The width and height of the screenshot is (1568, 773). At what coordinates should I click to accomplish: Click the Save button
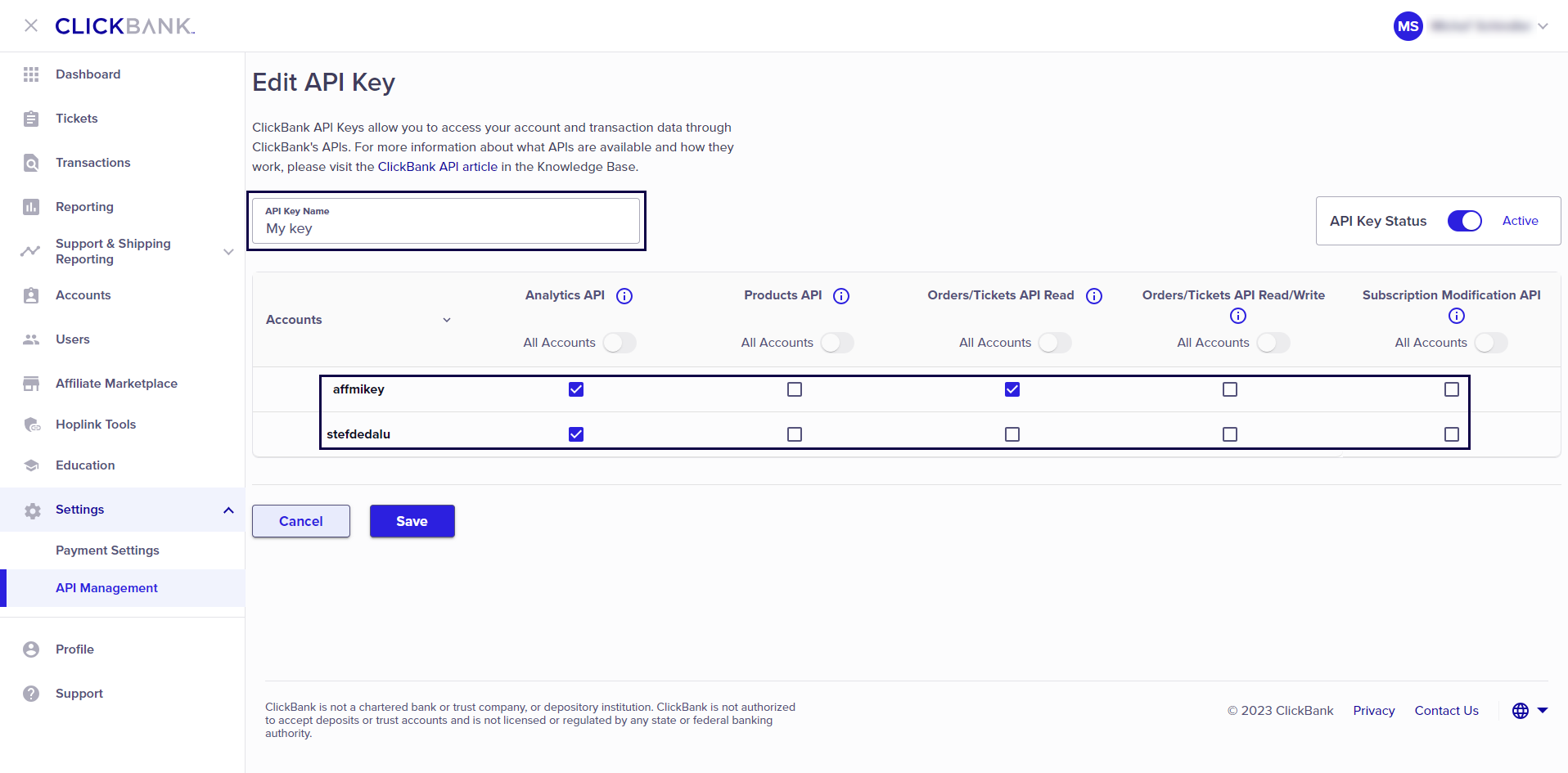tap(412, 521)
